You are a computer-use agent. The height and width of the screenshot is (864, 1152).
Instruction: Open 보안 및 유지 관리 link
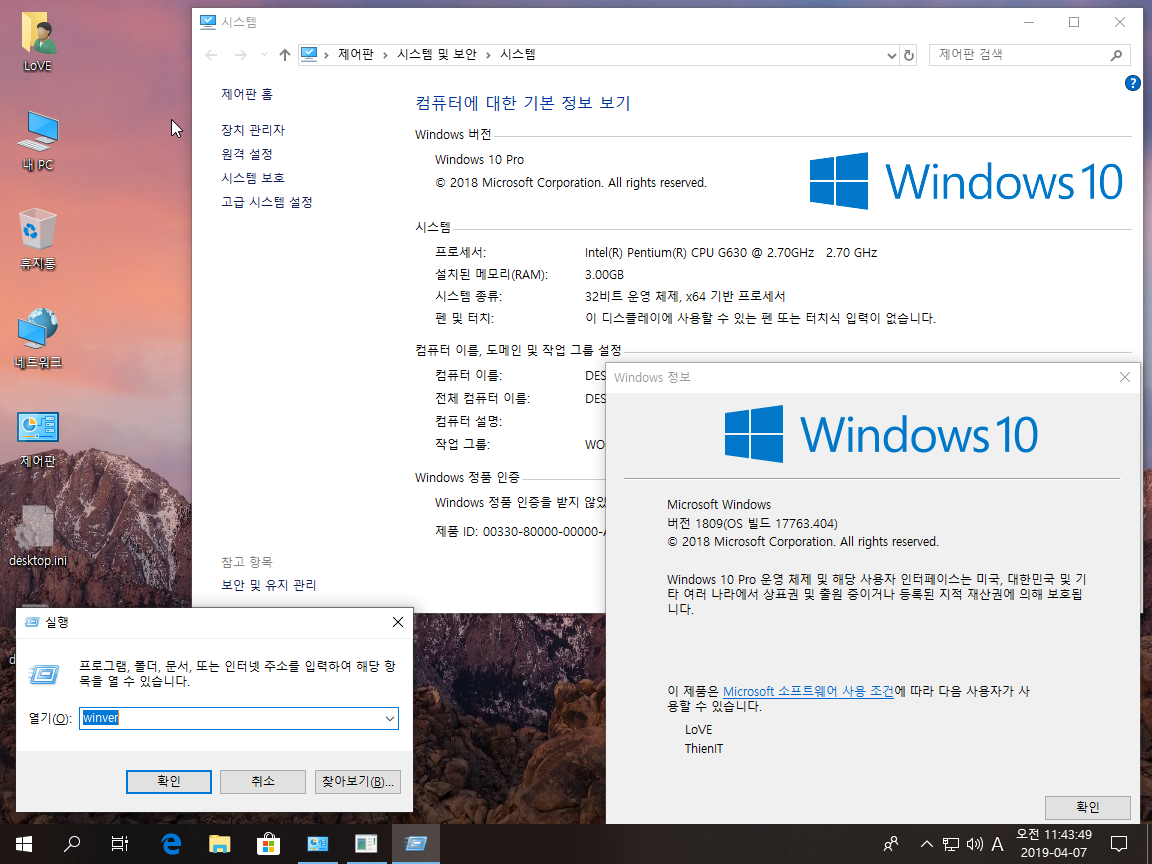pyautogui.click(x=269, y=585)
